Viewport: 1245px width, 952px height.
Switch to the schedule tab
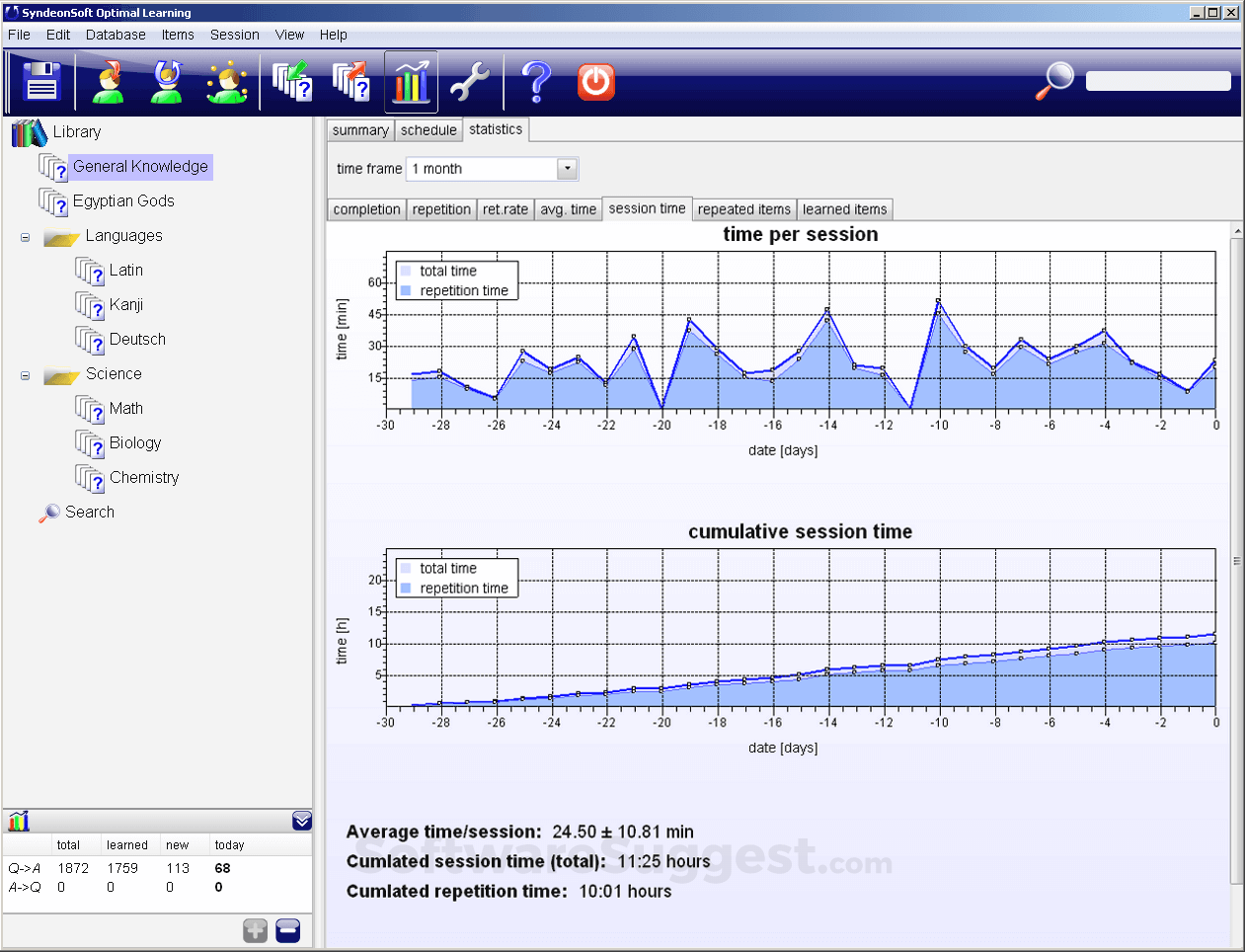pos(428,130)
